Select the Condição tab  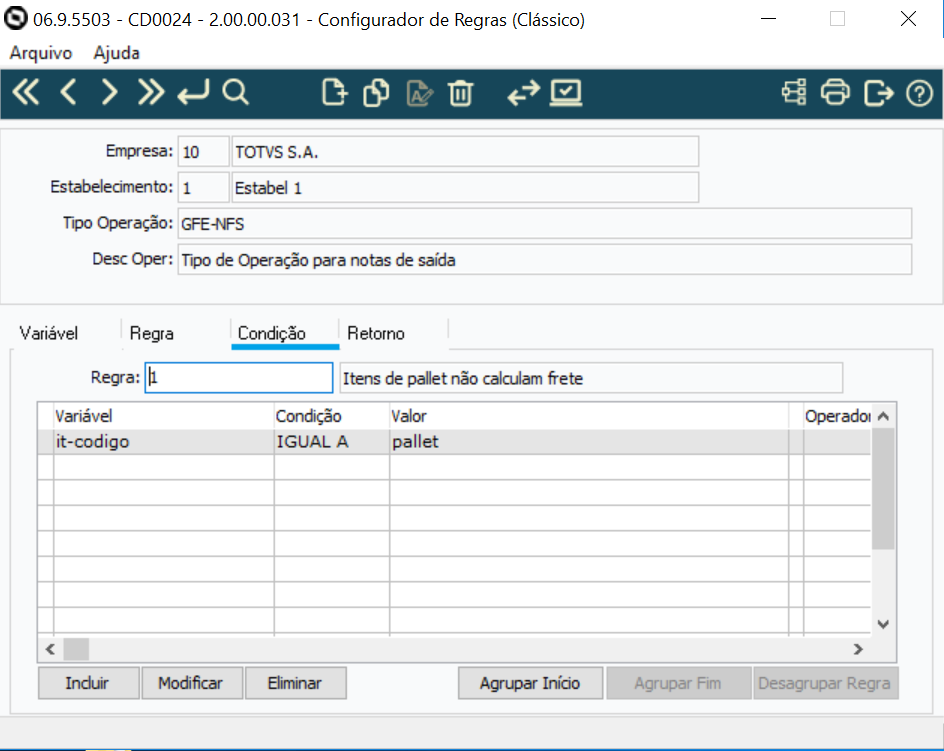[x=272, y=333]
